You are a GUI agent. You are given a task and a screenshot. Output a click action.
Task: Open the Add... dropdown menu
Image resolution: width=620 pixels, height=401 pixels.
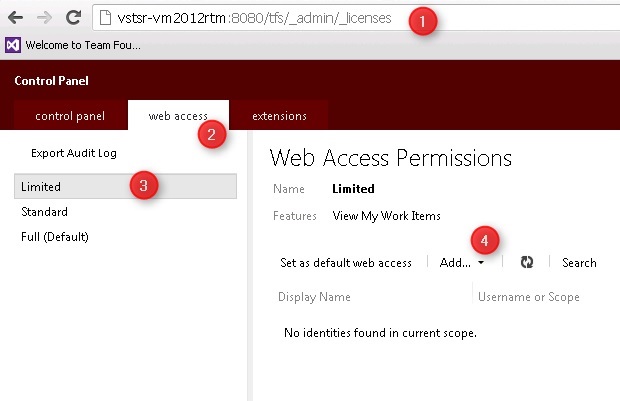click(456, 263)
